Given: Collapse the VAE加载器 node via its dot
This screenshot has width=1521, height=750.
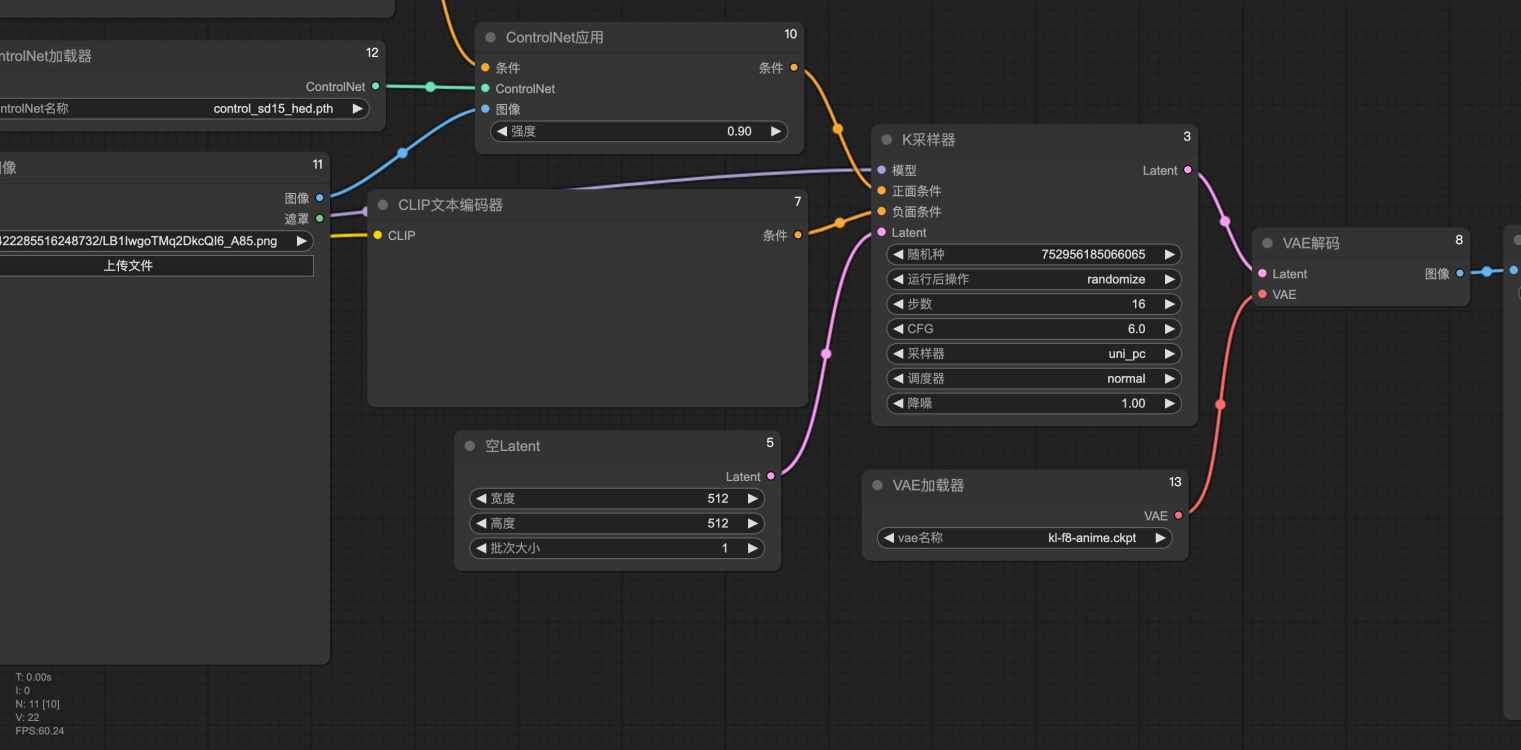Looking at the screenshot, I should pos(878,485).
